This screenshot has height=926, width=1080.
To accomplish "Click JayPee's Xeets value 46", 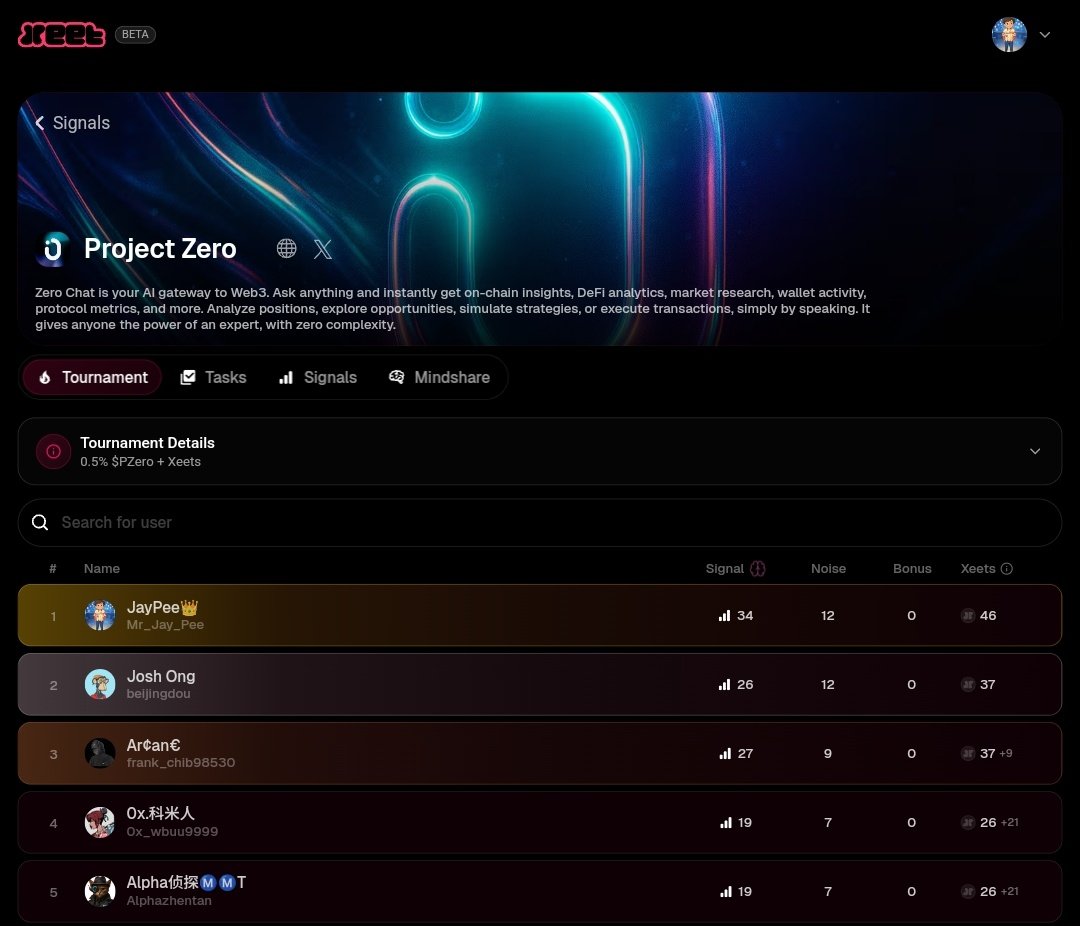I will pos(988,615).
